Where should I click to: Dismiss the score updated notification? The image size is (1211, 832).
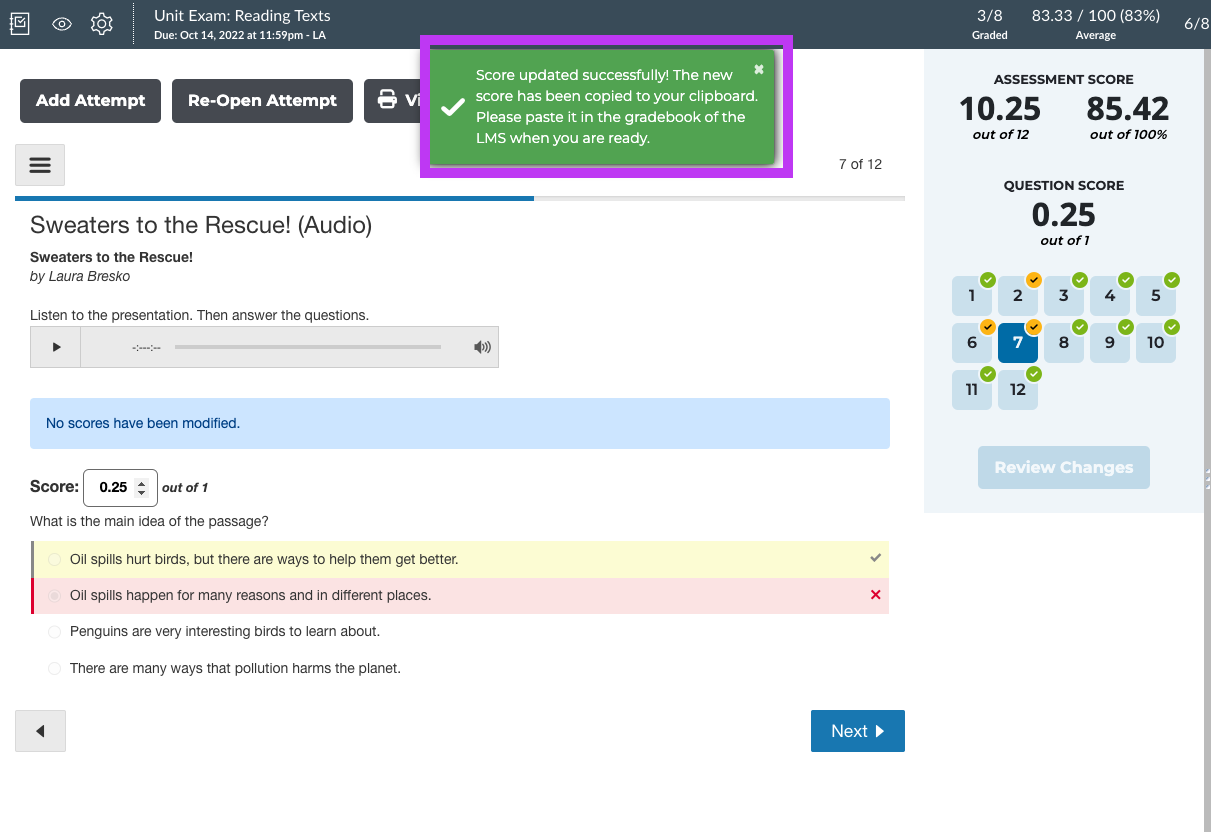pos(759,70)
